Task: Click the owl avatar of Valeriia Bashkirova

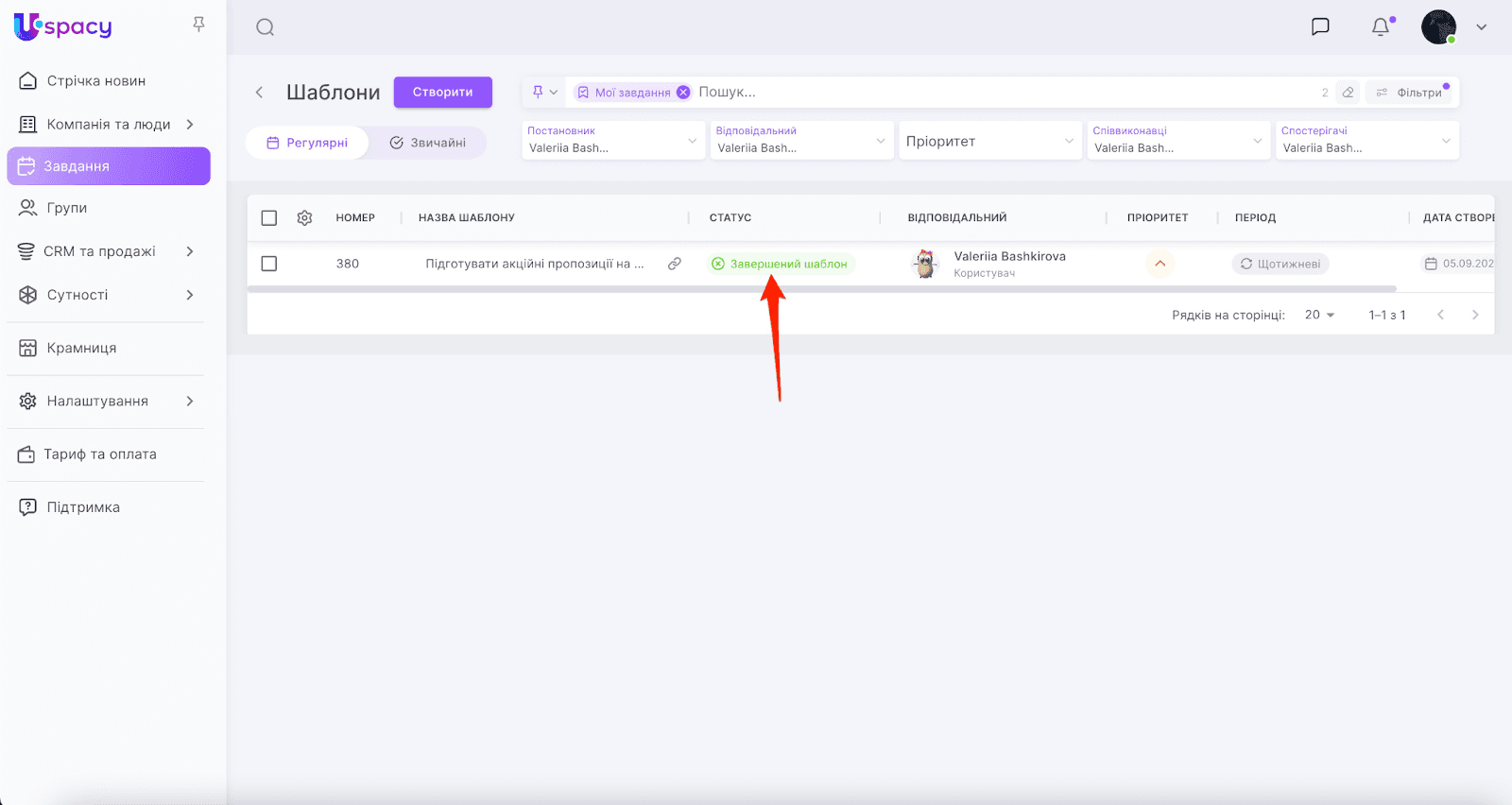Action: click(926, 264)
